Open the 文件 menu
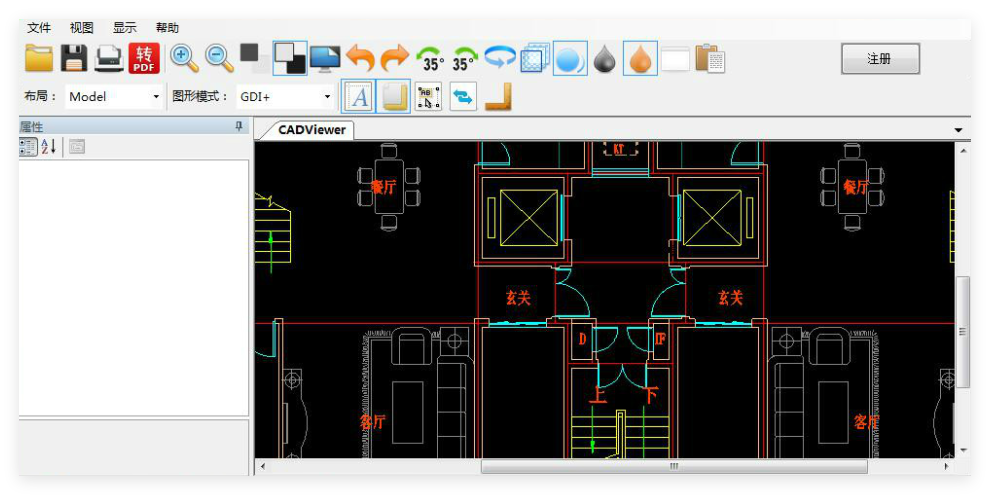This screenshot has height=495, width=990. 39,28
